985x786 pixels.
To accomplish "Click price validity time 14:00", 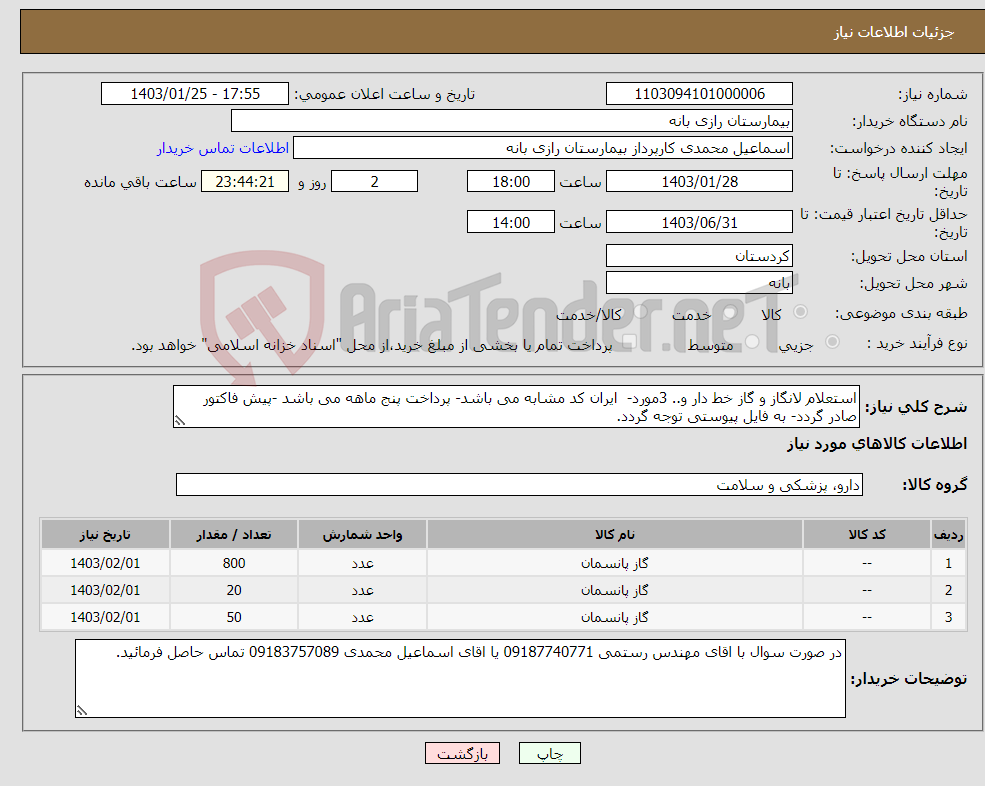I will pos(511,222).
